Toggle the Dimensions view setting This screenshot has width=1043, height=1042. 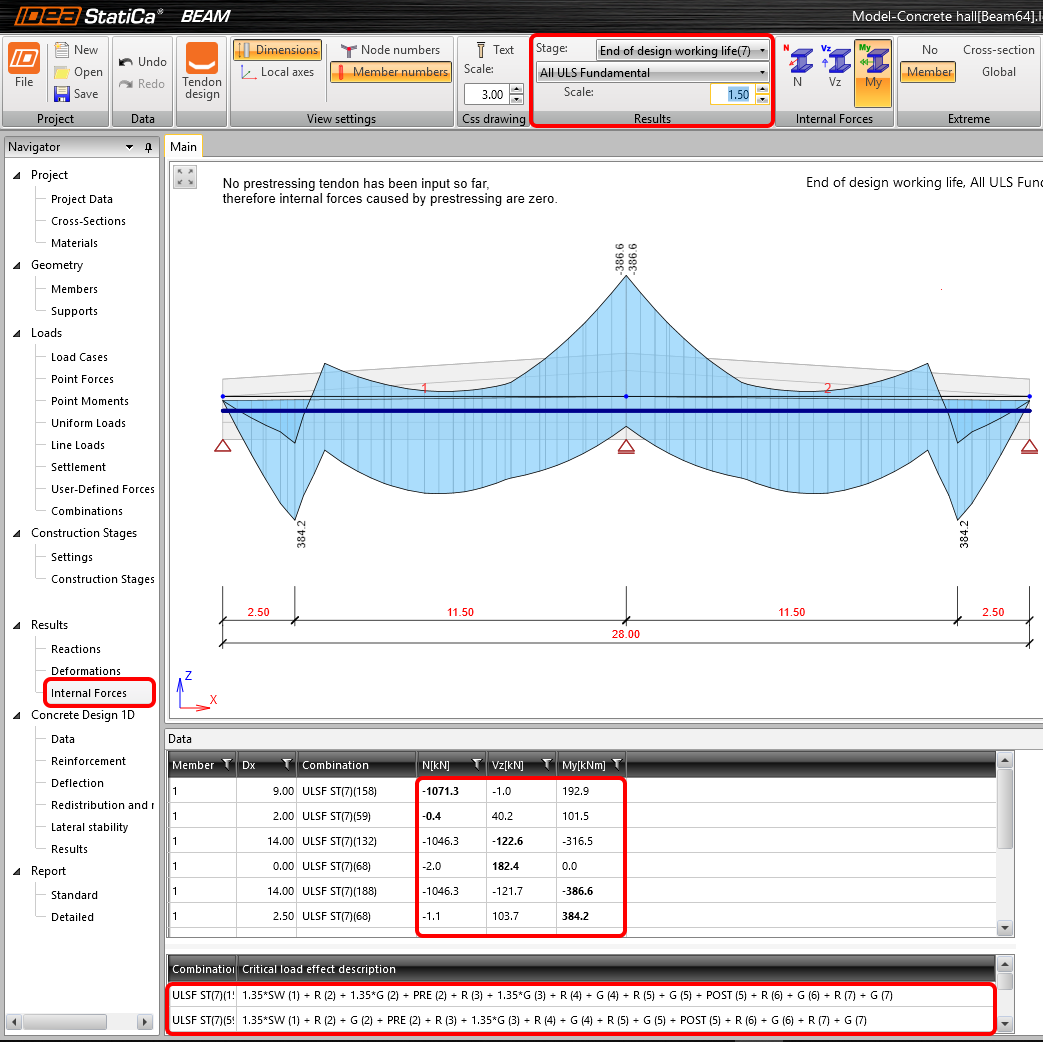[x=277, y=50]
